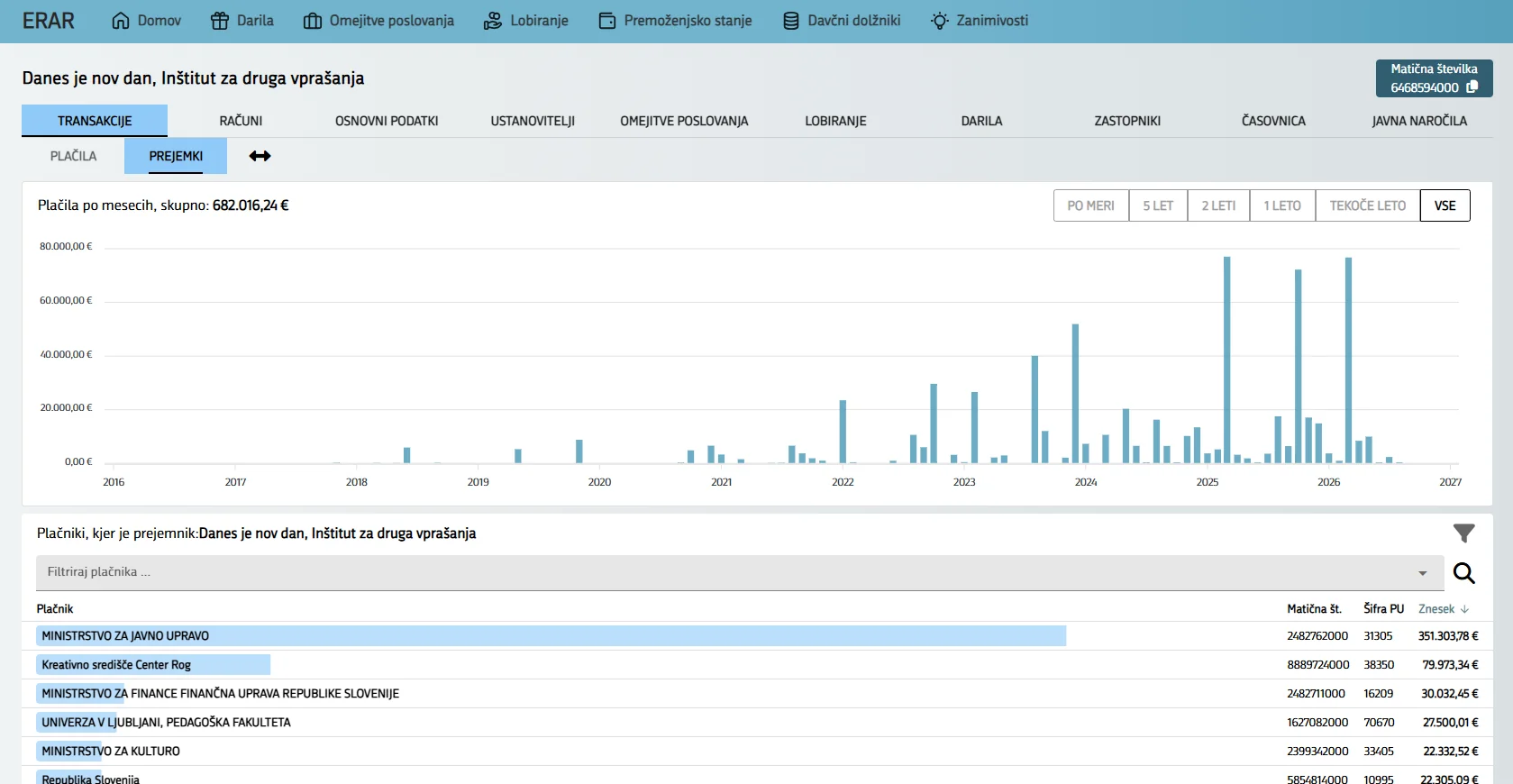Click the swap arrows icon beside PREJEMKI
Screen dimensions: 1513x784
[260, 156]
